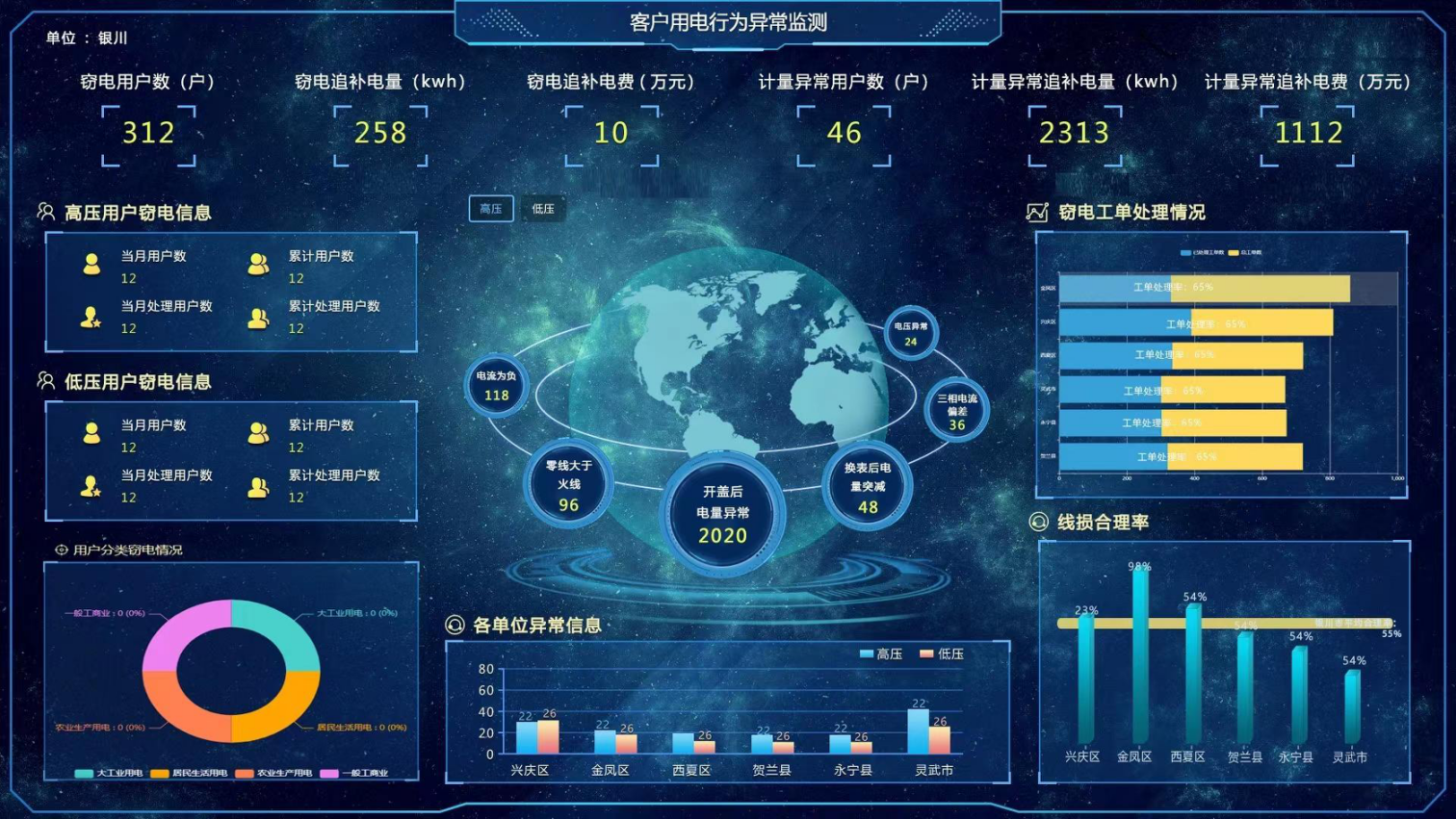Click the 灵武市 bar in 线损合理率
The width and height of the screenshot is (1456, 819).
pyautogui.click(x=1352, y=706)
